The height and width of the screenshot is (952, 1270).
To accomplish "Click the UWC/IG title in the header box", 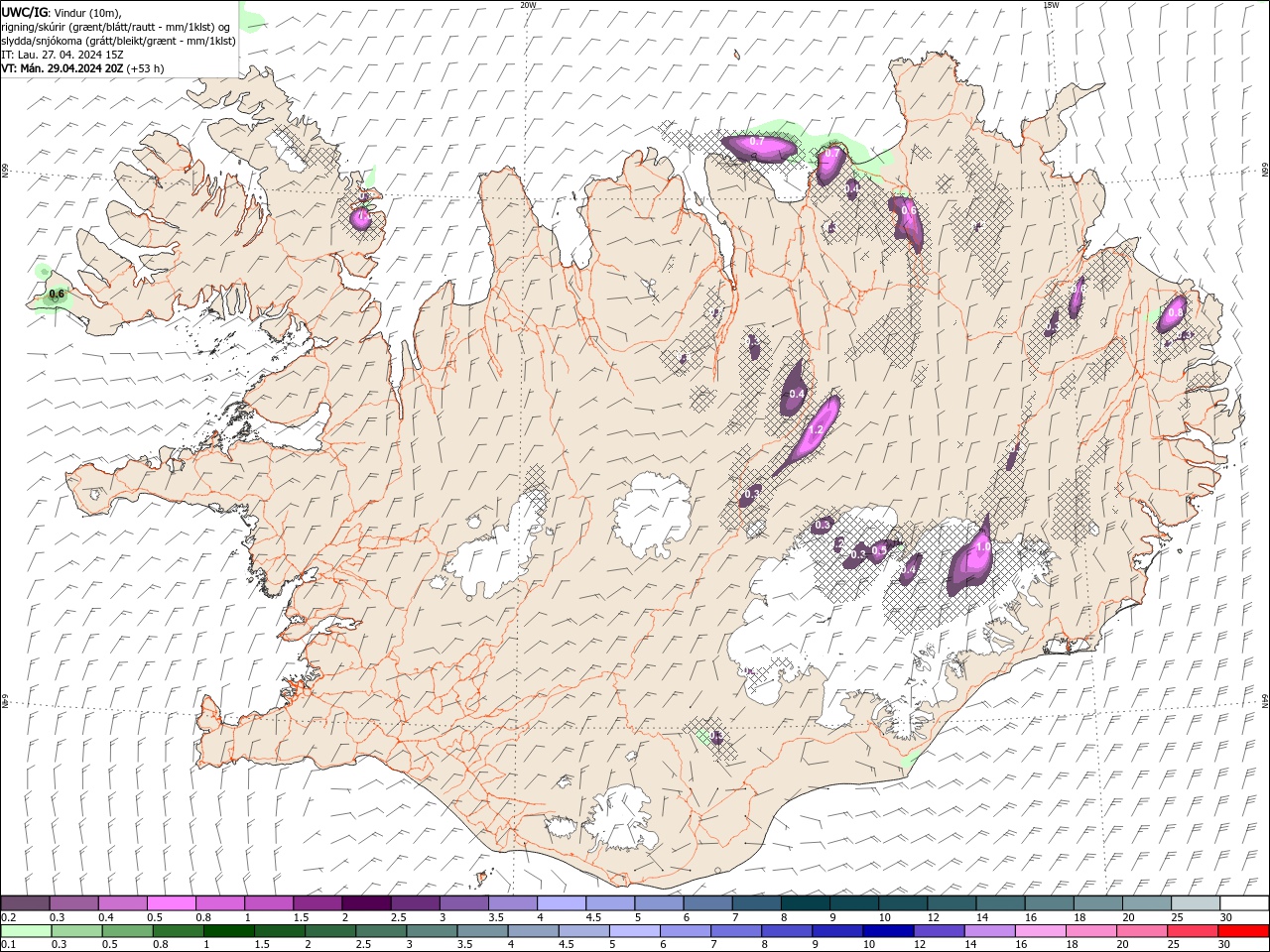I will point(24,11).
